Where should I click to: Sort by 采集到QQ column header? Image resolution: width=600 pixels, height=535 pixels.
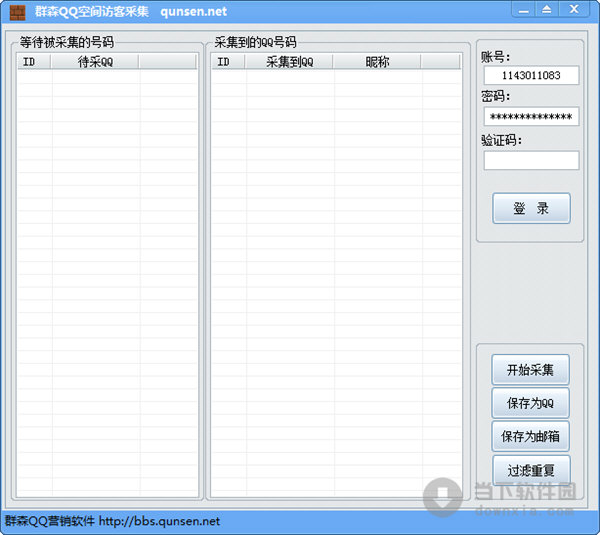click(289, 62)
